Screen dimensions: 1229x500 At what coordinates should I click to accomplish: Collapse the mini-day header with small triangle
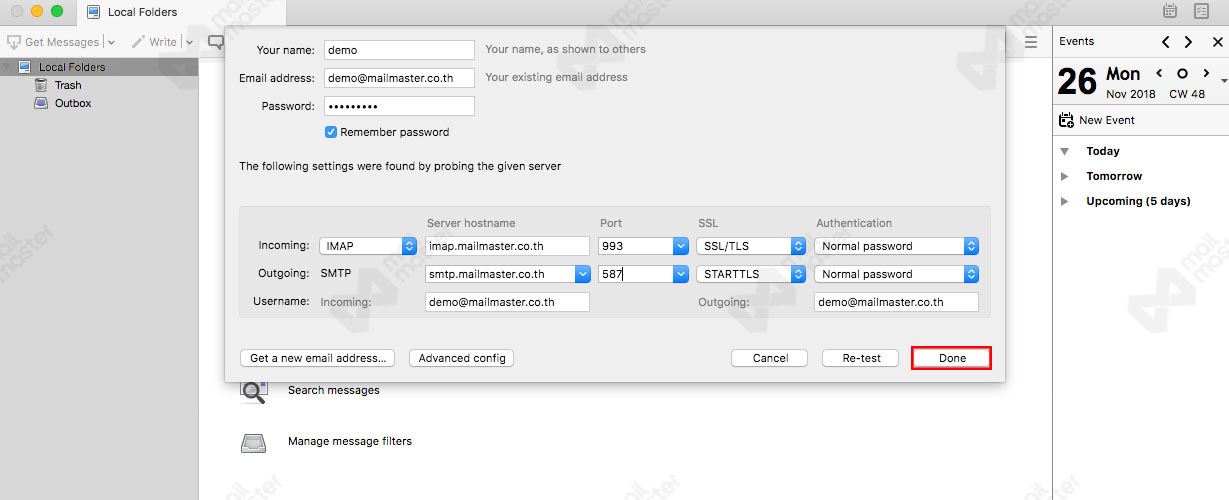click(x=1224, y=81)
